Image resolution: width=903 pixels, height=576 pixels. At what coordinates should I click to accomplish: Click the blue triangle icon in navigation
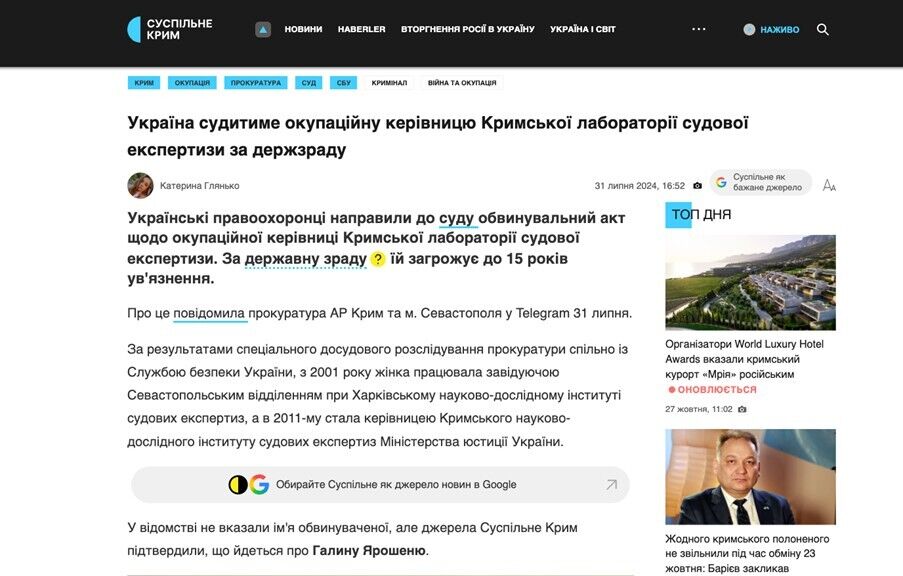coord(263,29)
